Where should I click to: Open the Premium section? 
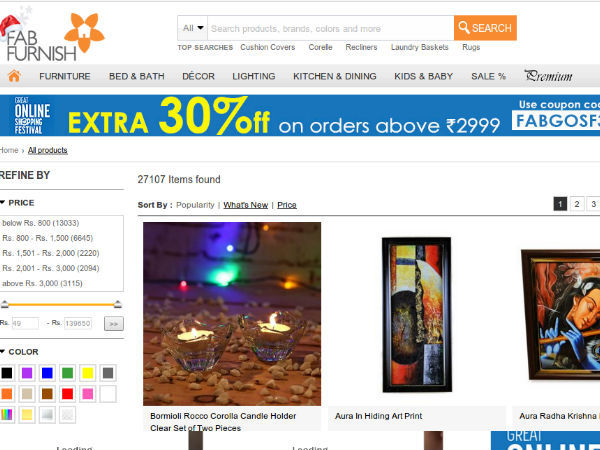coord(548,76)
